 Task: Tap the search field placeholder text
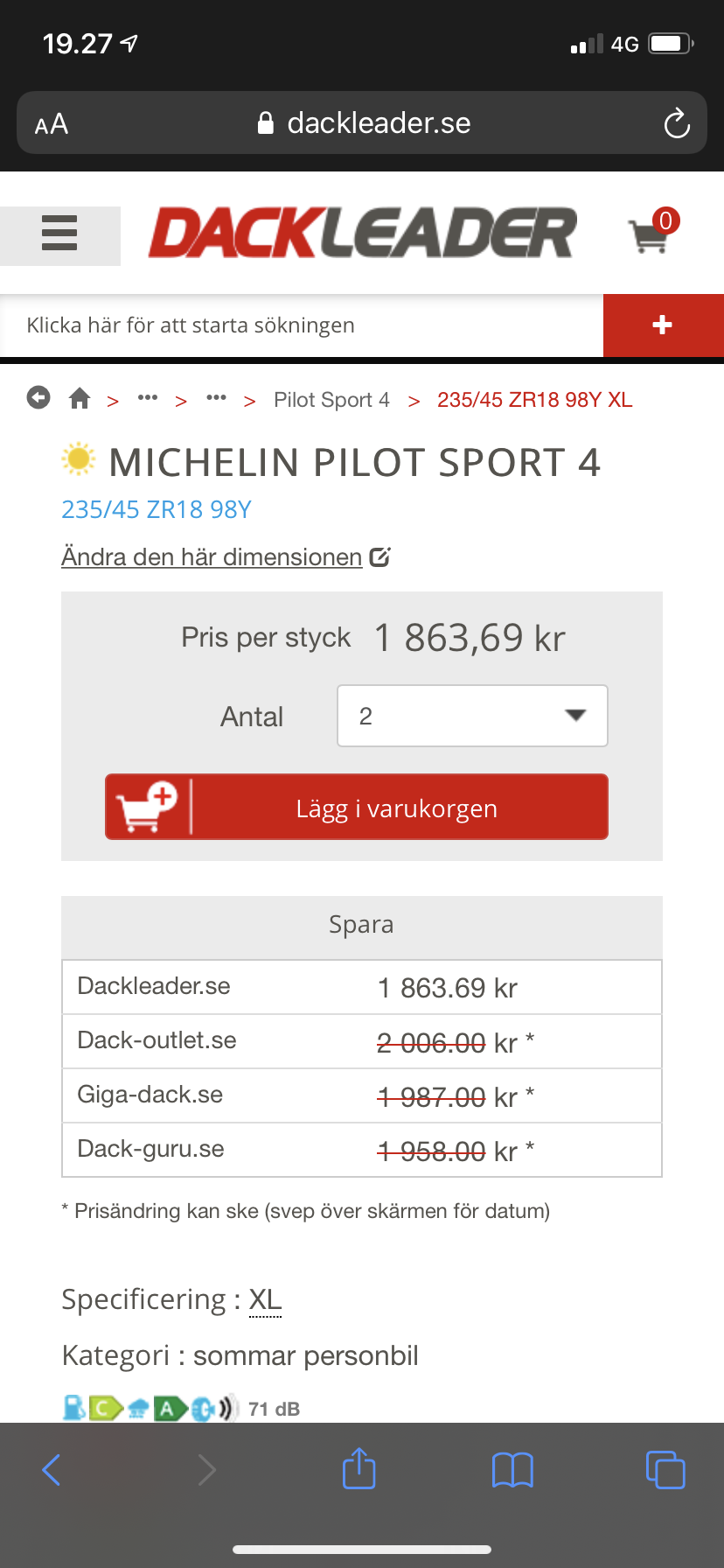tap(191, 325)
